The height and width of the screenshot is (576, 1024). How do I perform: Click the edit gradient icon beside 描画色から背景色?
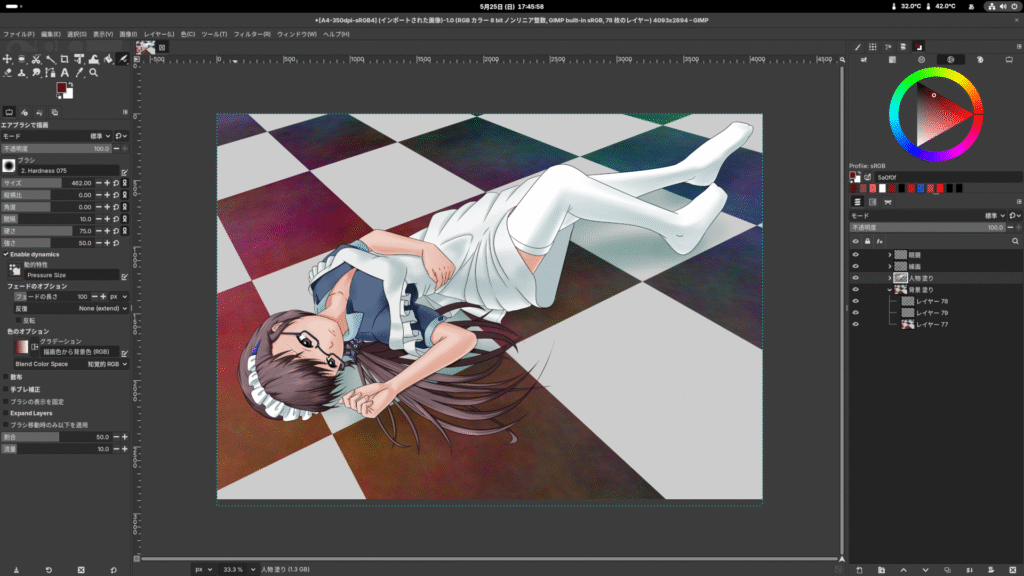[124, 353]
